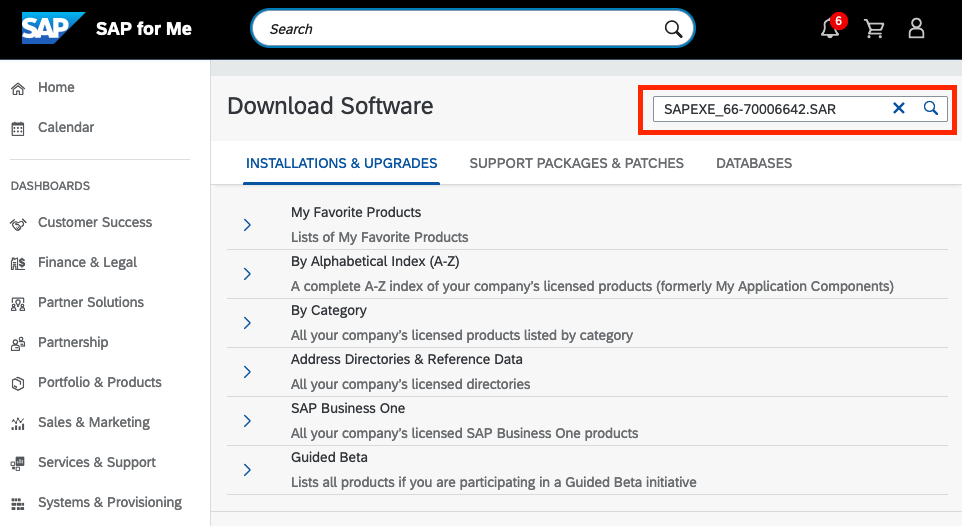The width and height of the screenshot is (962, 526).
Task: Switch to Installations & Upgrades tab
Action: click(x=341, y=163)
